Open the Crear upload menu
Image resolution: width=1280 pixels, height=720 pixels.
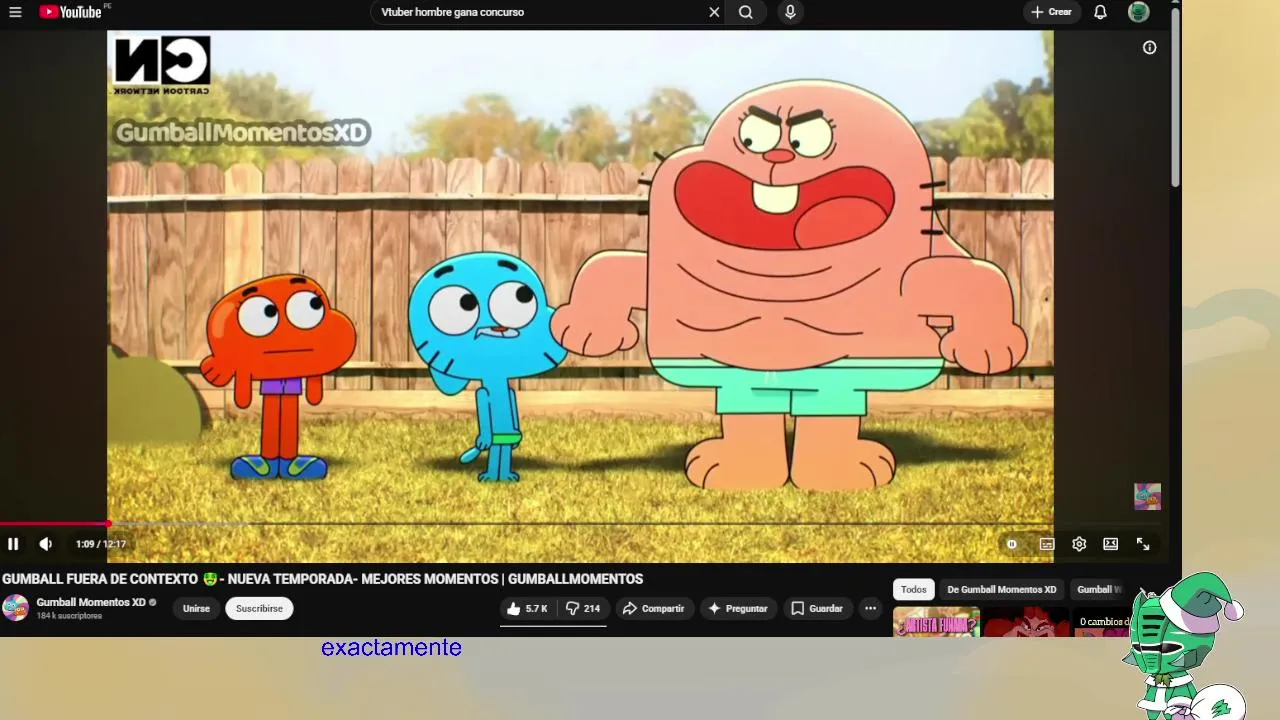[x=1051, y=12]
